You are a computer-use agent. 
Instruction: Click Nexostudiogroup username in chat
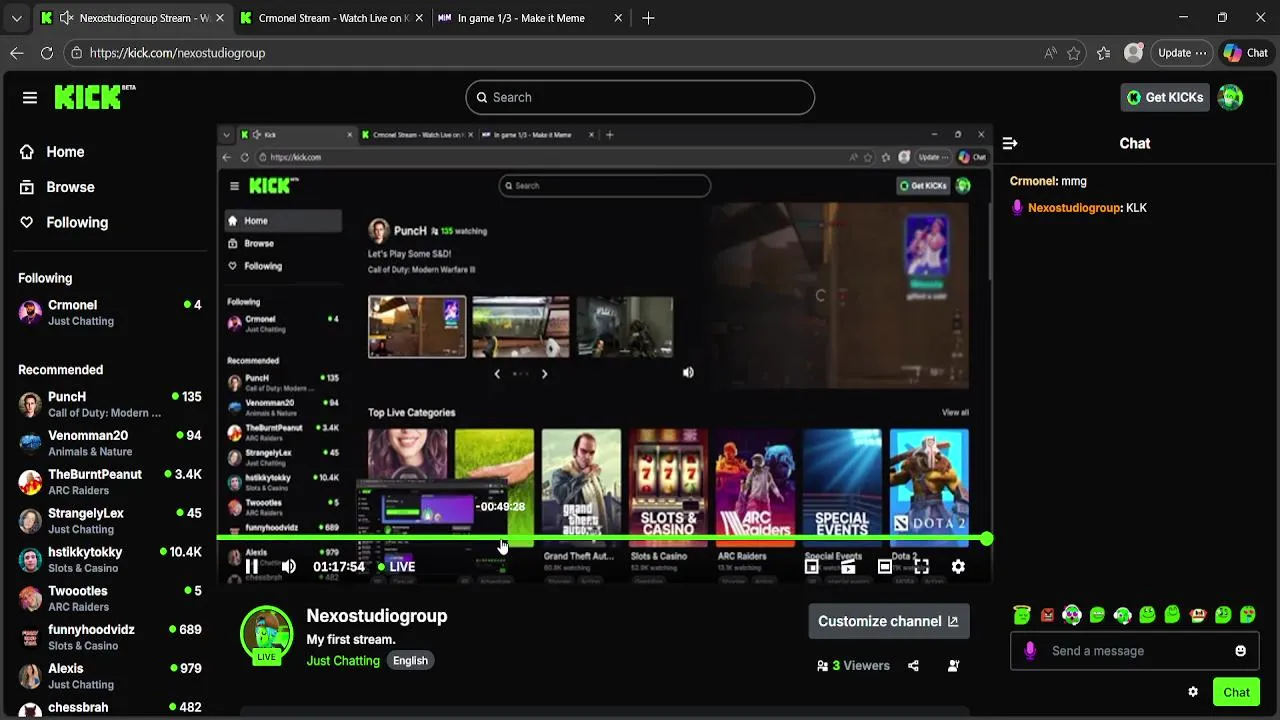pyautogui.click(x=1074, y=208)
